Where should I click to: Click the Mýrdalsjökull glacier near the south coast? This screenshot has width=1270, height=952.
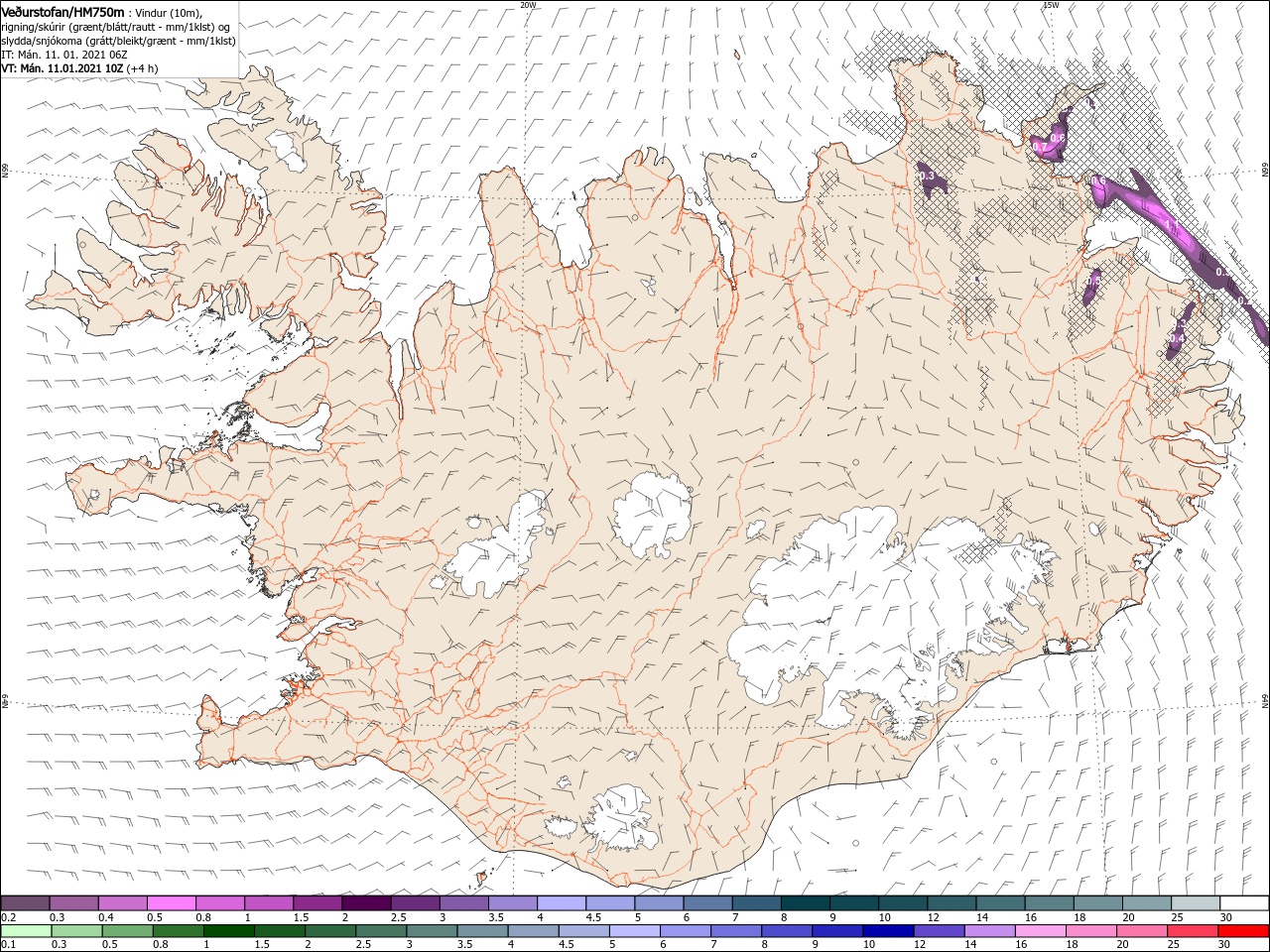[x=620, y=818]
